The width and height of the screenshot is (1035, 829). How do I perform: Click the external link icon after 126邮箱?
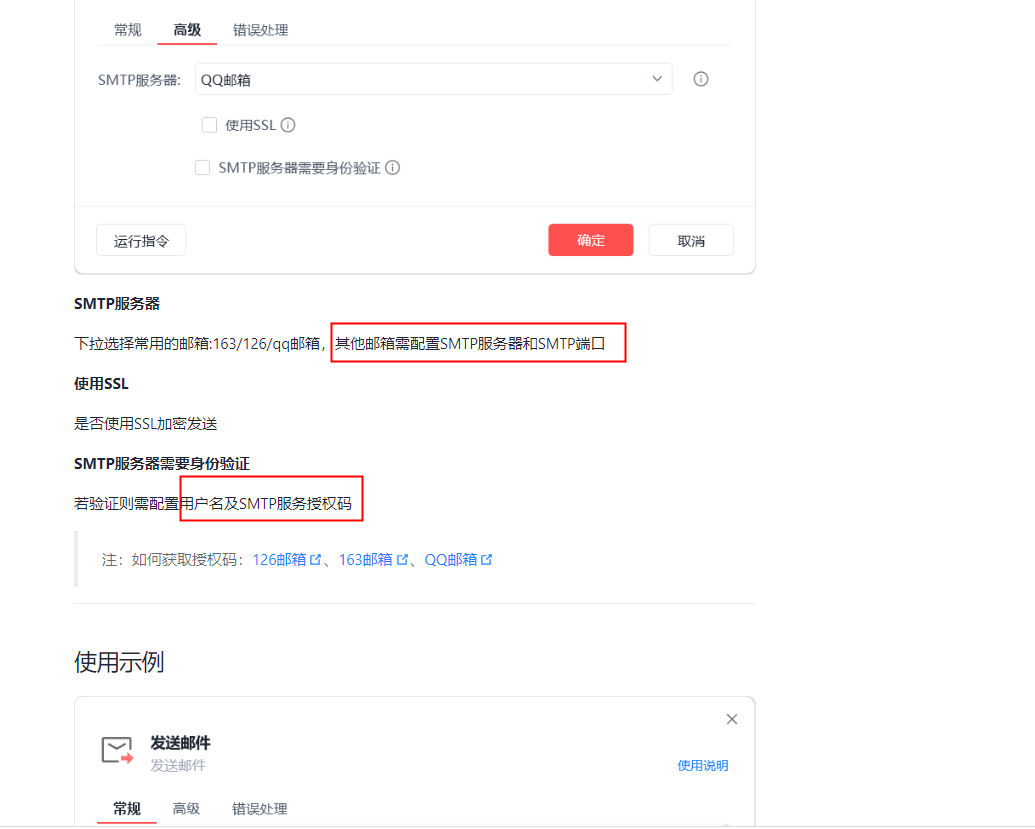(316, 560)
